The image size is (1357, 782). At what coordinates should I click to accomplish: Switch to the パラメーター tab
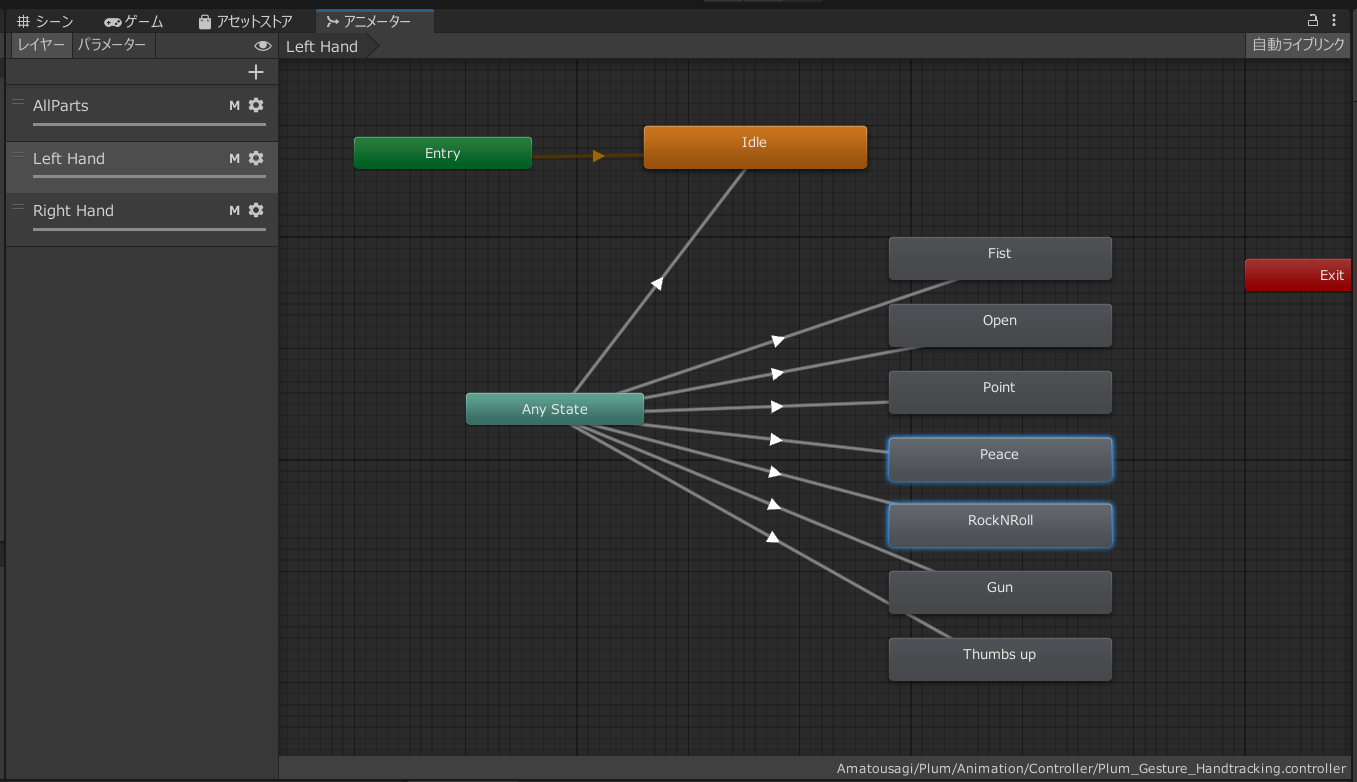(112, 45)
